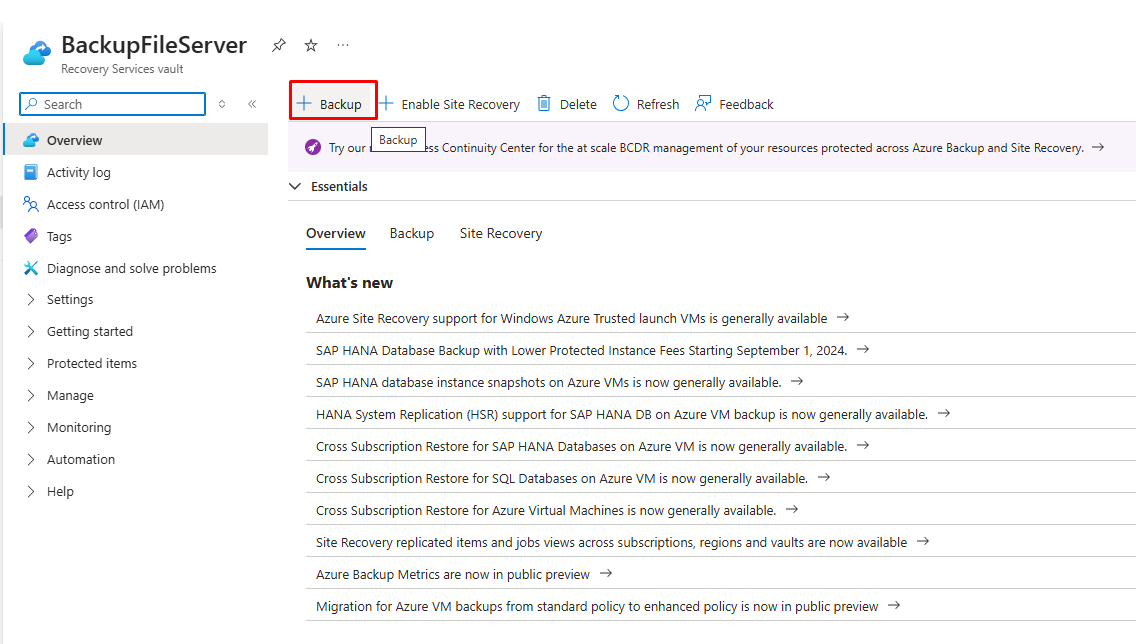Click the Overview cloud icon in sidebar
The height and width of the screenshot is (644, 1136).
pos(30,141)
